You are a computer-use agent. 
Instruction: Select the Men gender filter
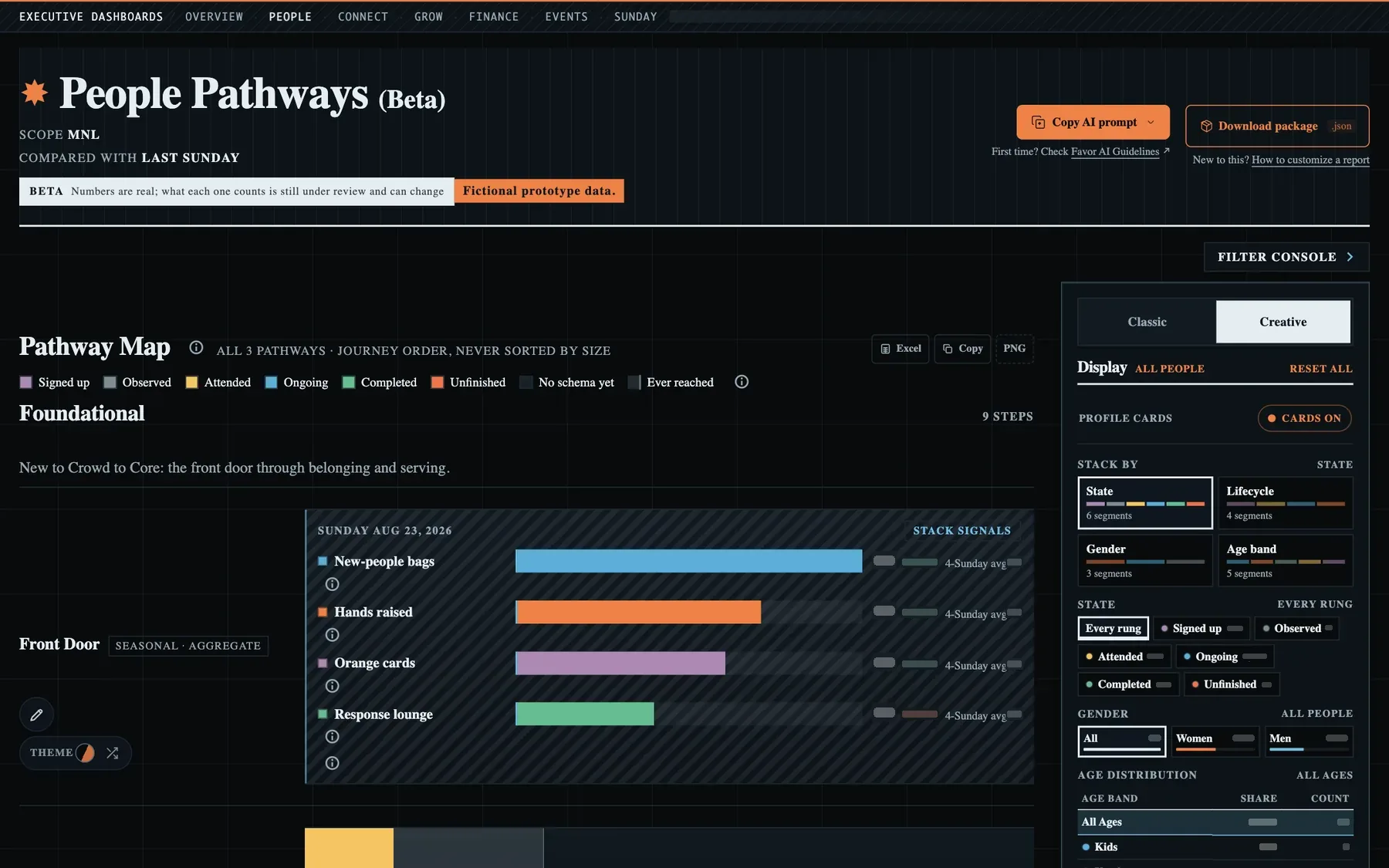[x=1309, y=741]
